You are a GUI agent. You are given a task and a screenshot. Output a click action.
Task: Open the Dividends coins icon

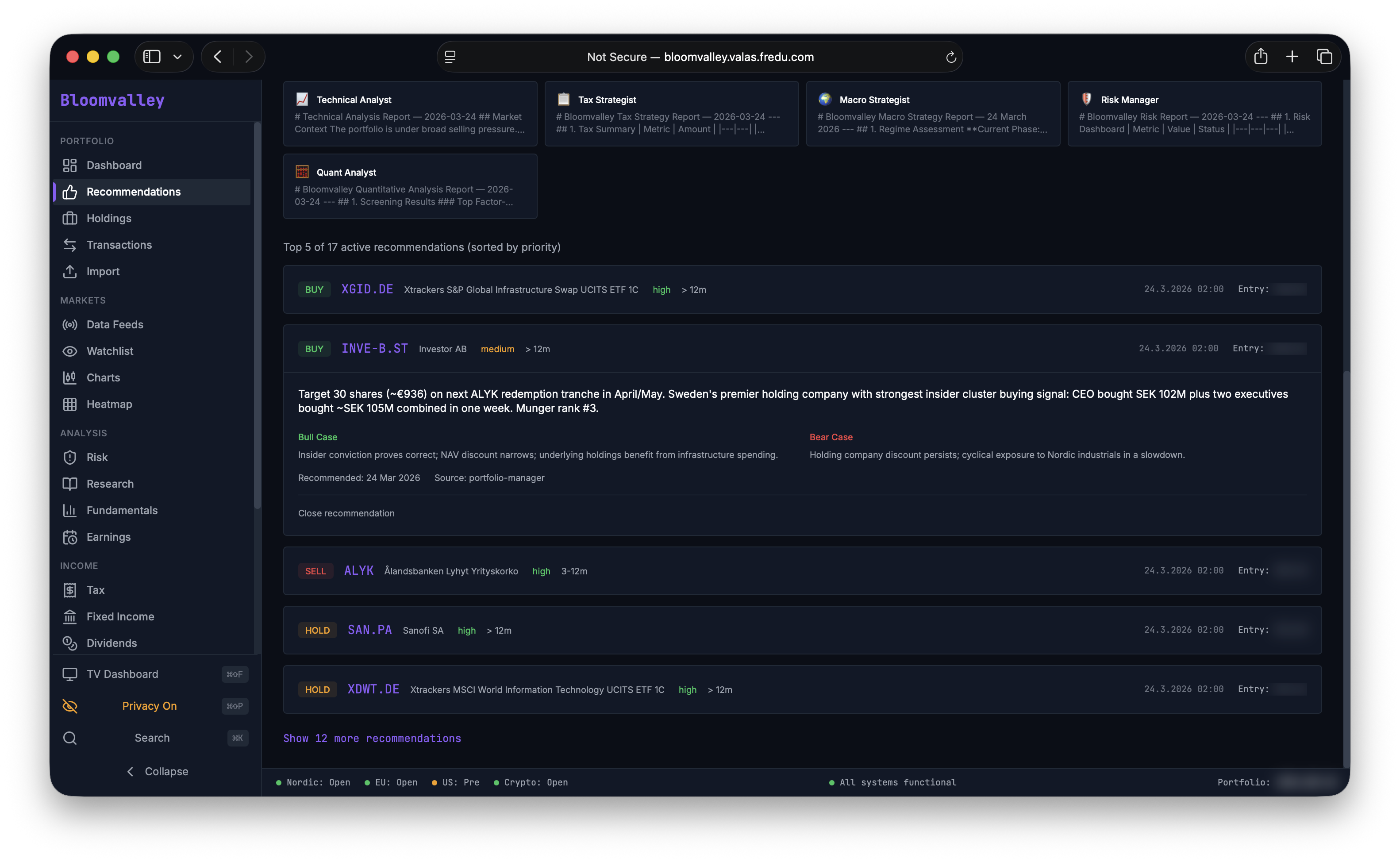[69, 643]
